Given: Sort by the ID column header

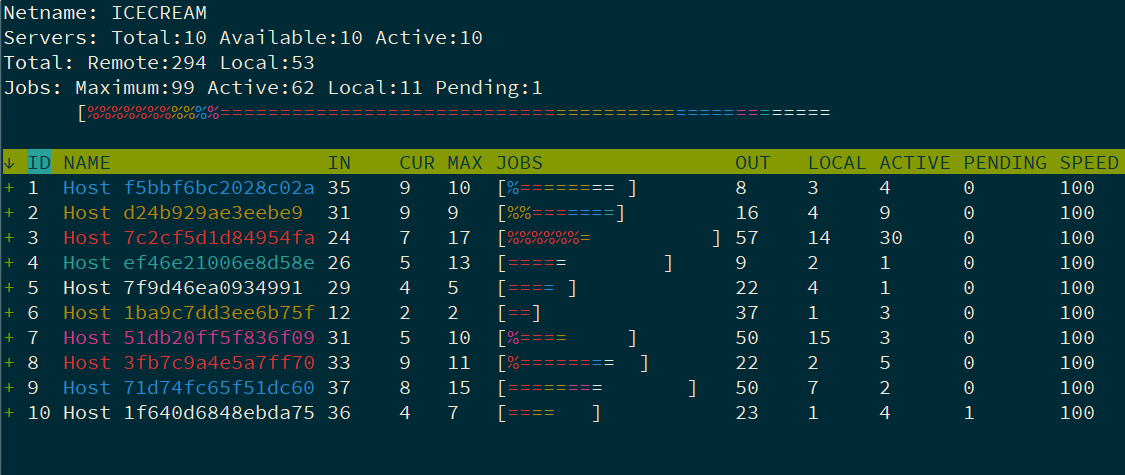Looking at the screenshot, I should coord(39,163).
